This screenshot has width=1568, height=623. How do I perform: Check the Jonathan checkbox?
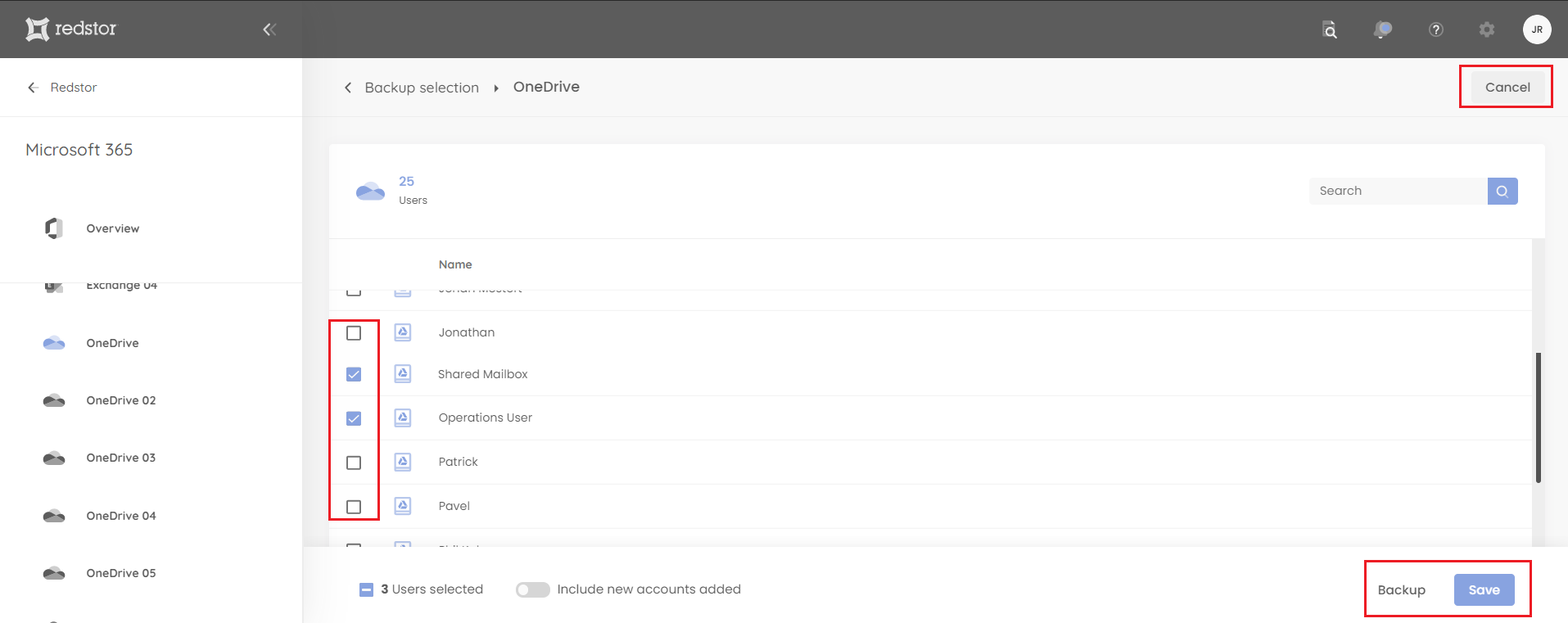pyautogui.click(x=354, y=333)
